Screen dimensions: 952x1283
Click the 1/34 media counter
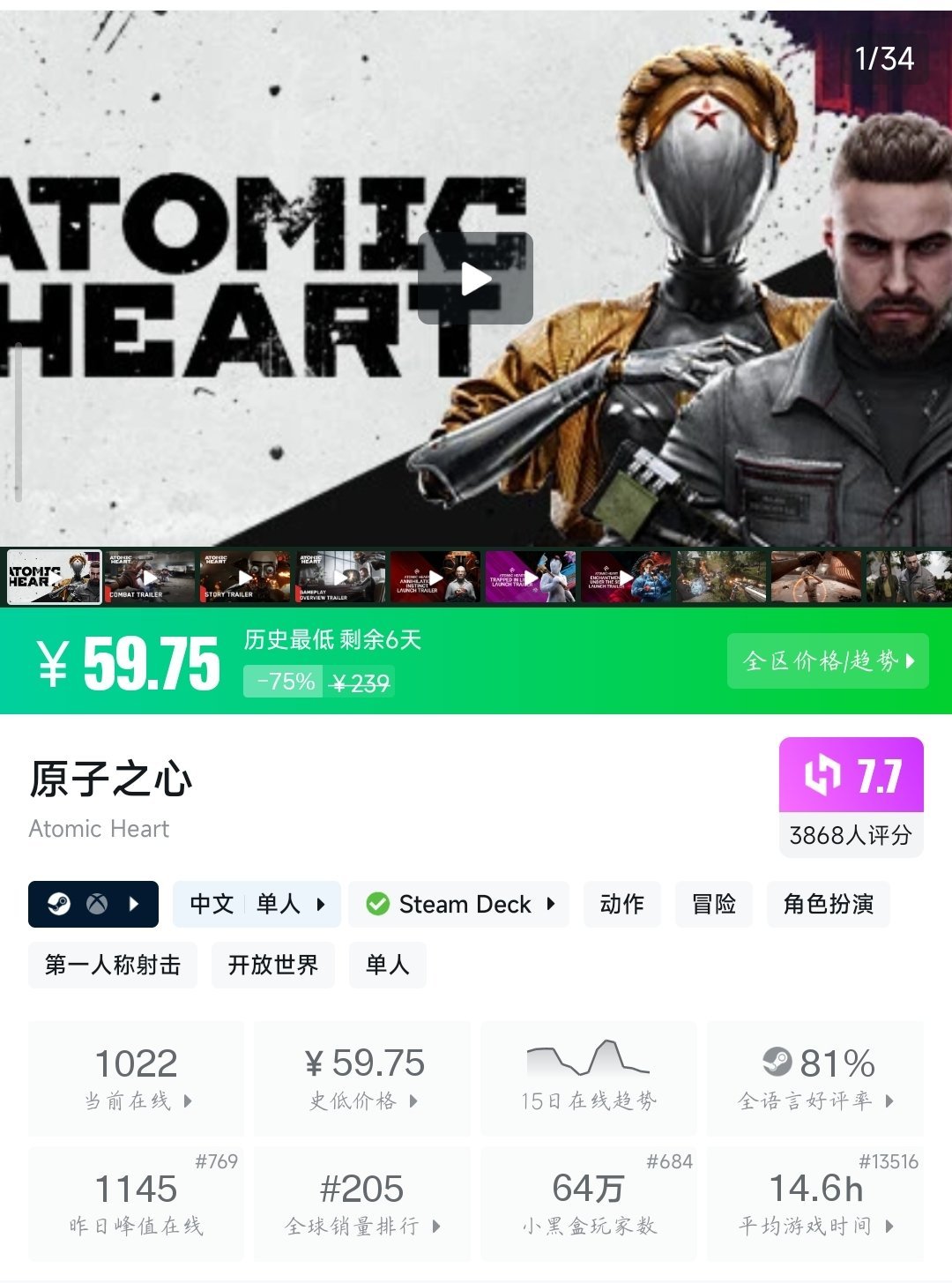(884, 59)
